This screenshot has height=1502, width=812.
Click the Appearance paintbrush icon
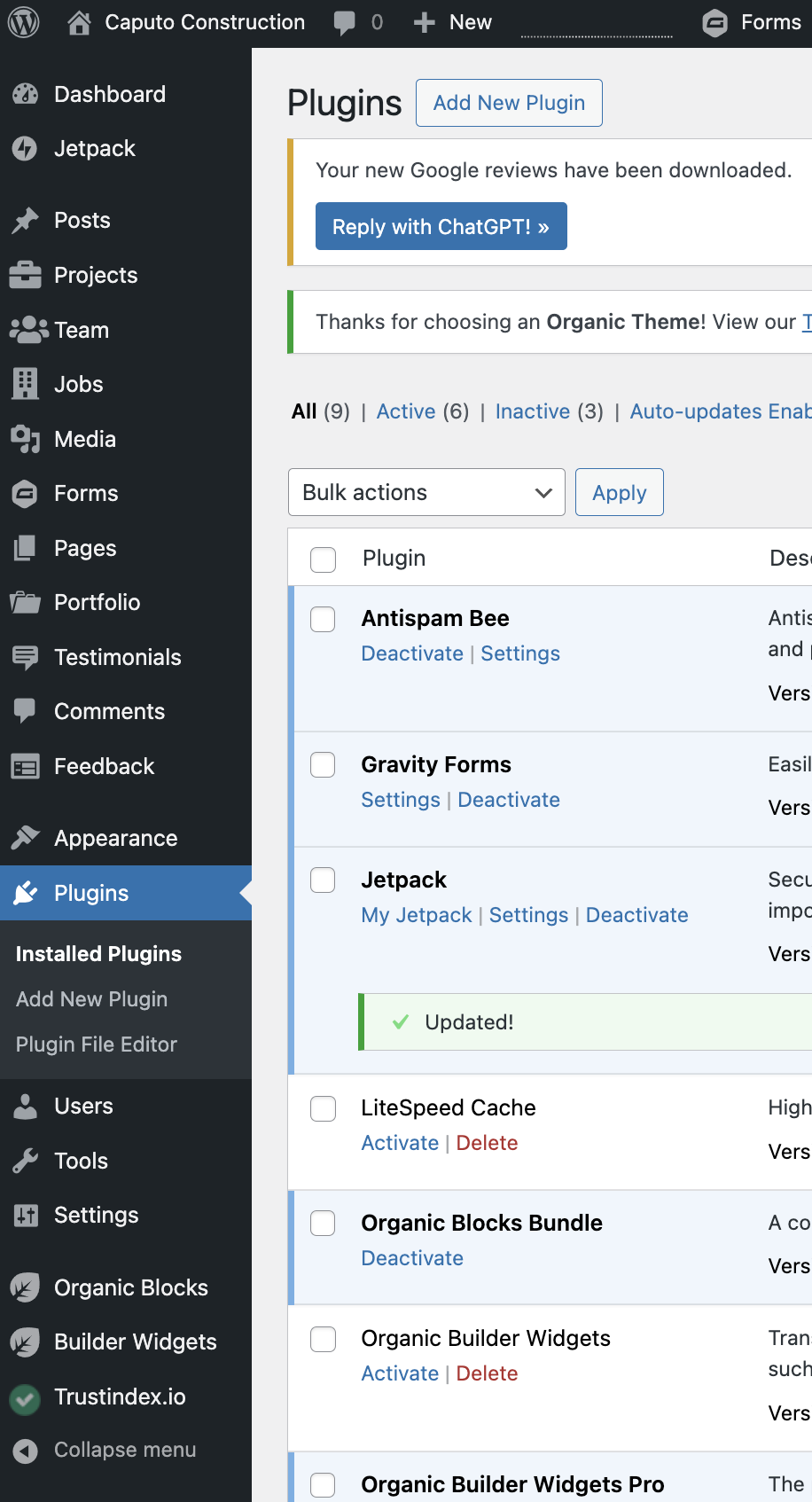(26, 838)
